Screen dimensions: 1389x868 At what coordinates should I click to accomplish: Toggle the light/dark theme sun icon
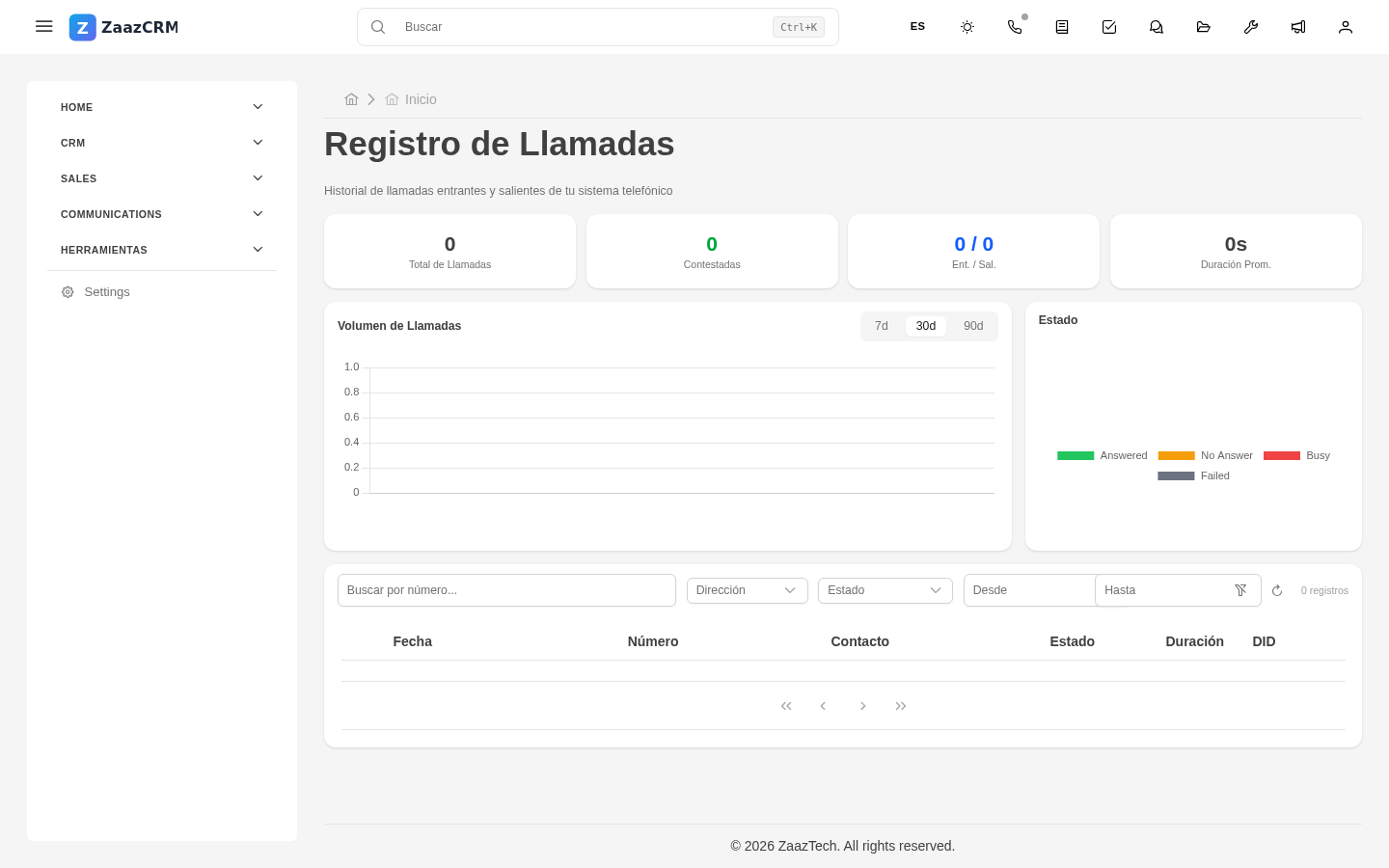tap(967, 27)
